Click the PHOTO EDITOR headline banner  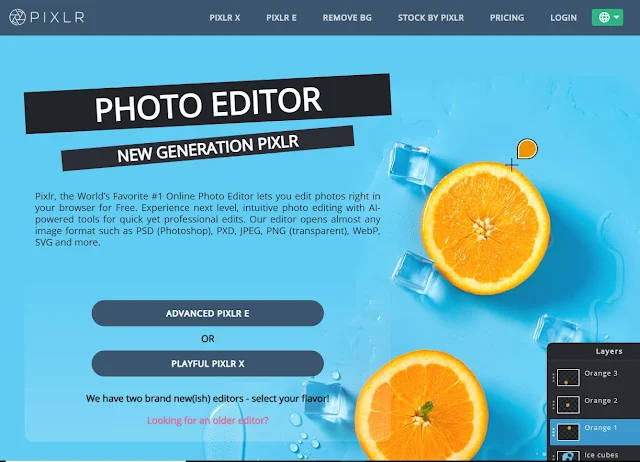coord(208,103)
